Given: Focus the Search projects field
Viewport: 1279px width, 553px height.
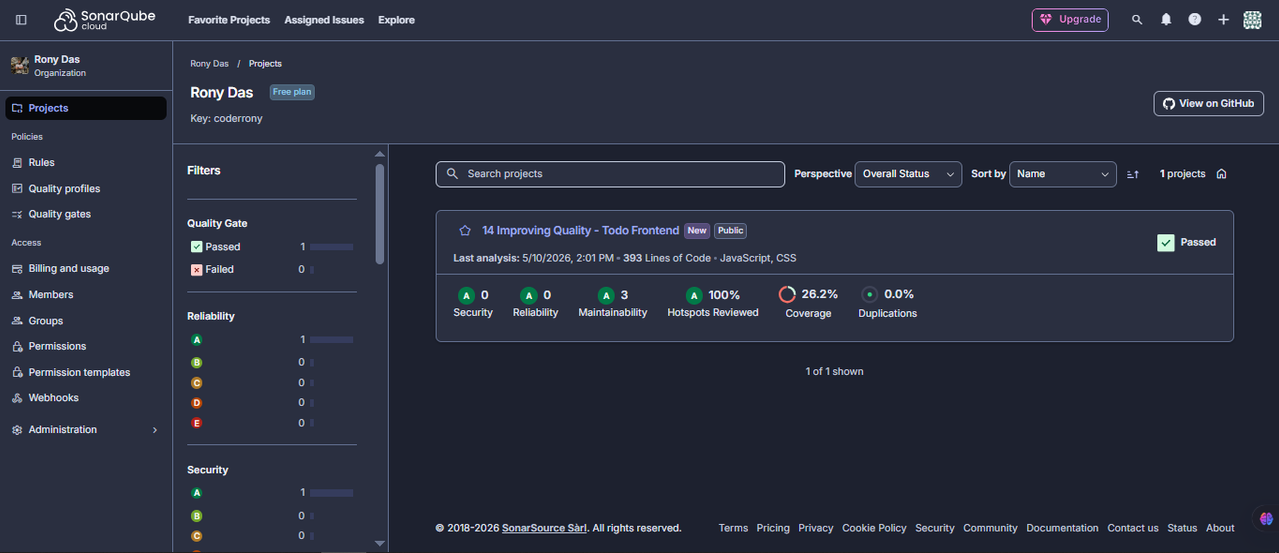Looking at the screenshot, I should tap(610, 174).
